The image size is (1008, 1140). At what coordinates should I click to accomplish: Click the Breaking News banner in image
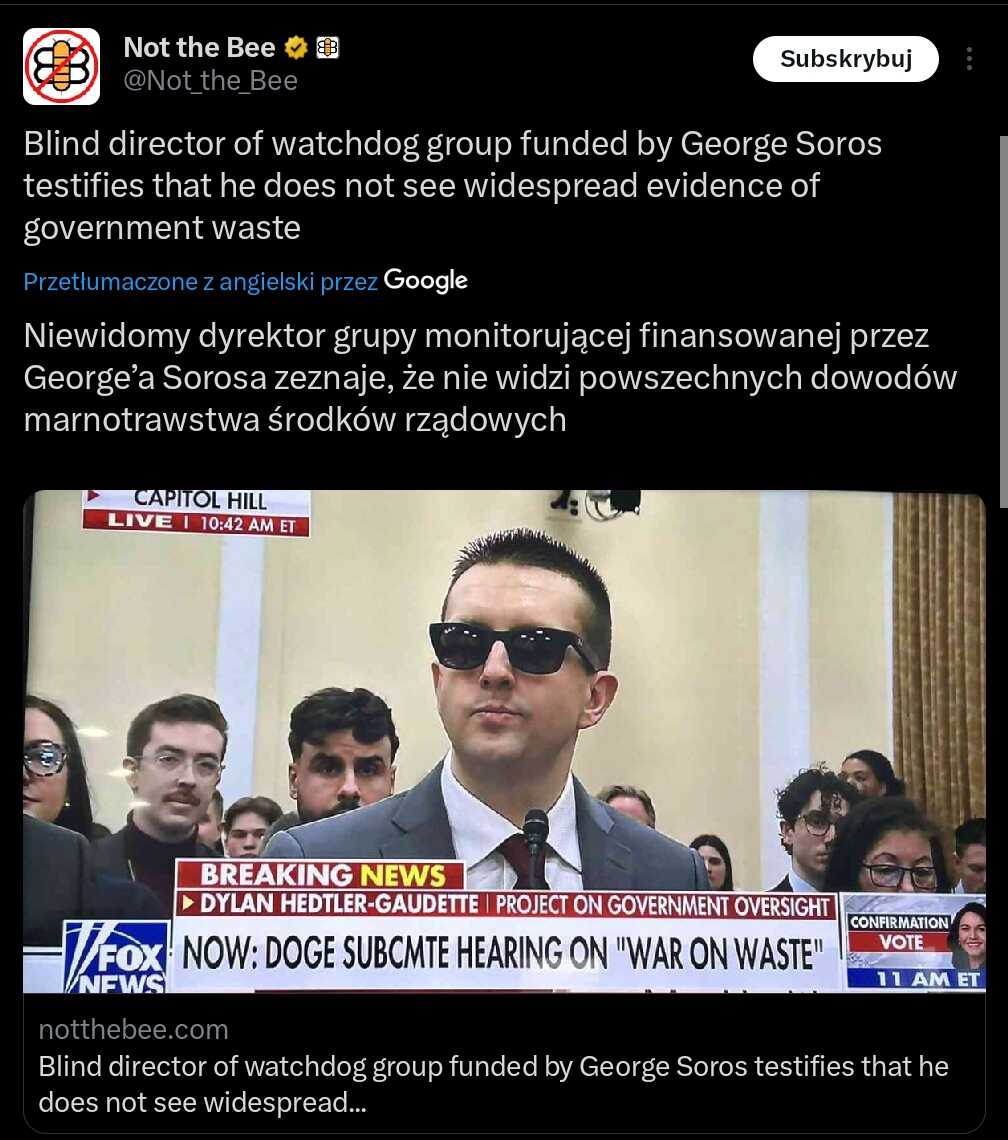(x=320, y=875)
